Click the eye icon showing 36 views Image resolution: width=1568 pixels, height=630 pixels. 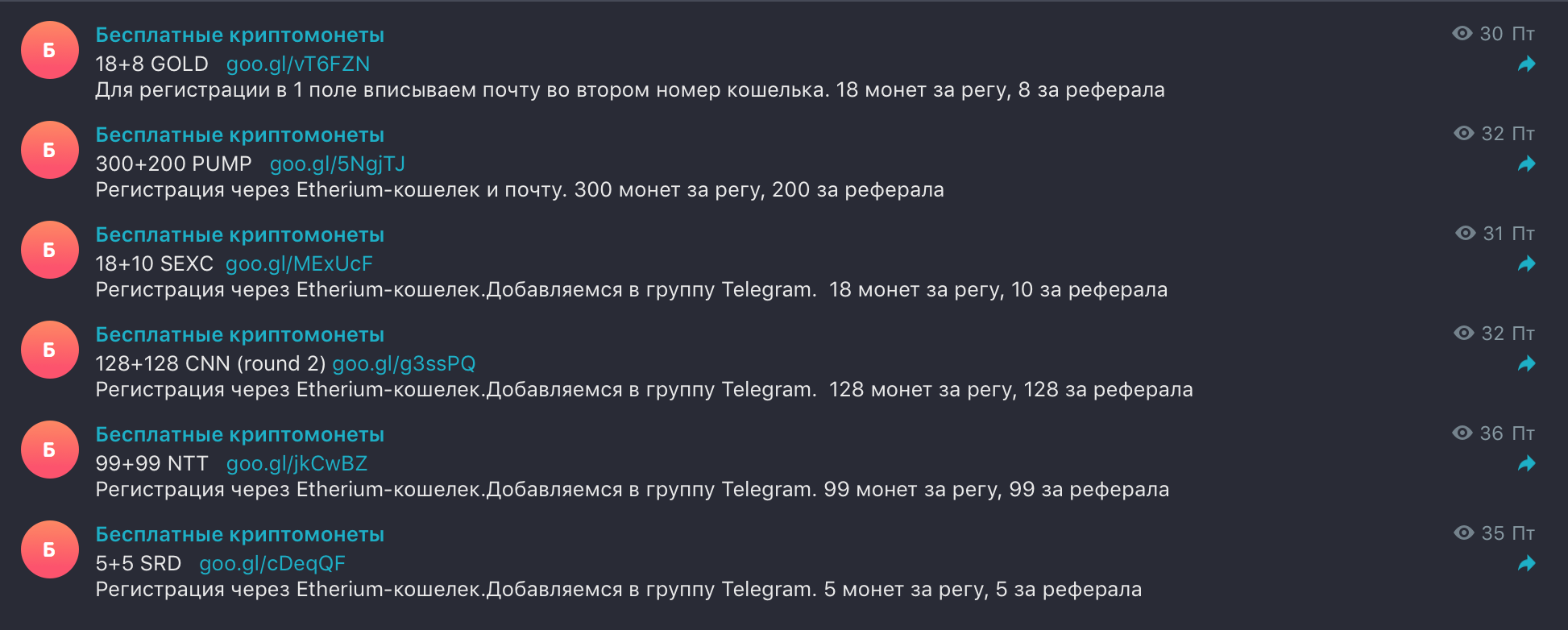[x=1462, y=433]
